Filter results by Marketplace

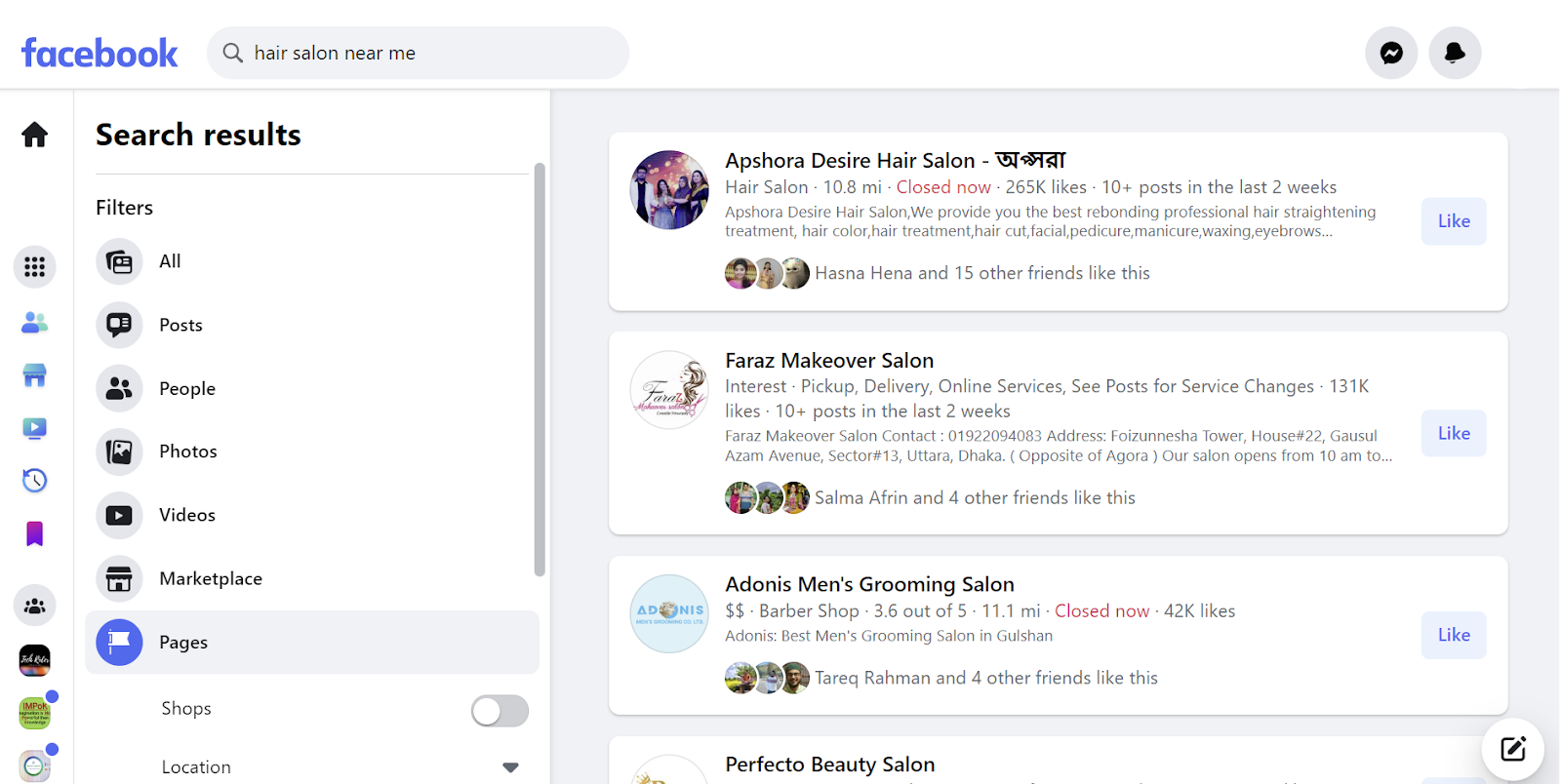coord(312,578)
